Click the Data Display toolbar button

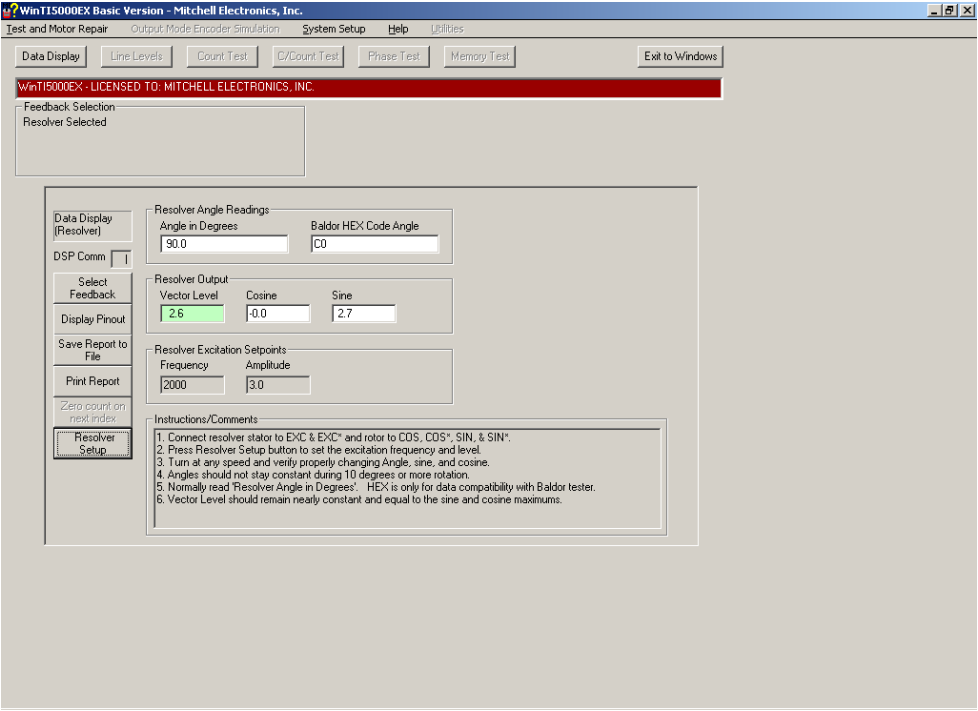coord(51,56)
